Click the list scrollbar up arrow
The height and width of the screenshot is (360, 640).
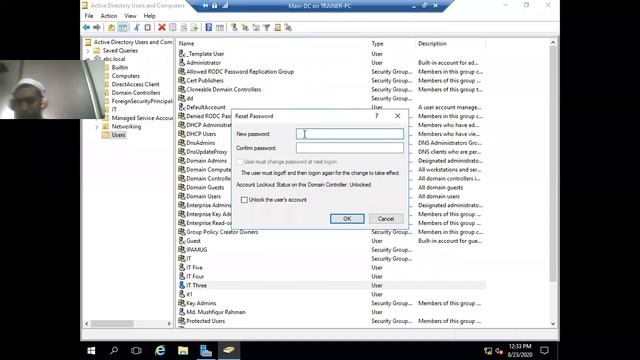pyautogui.click(x=553, y=42)
